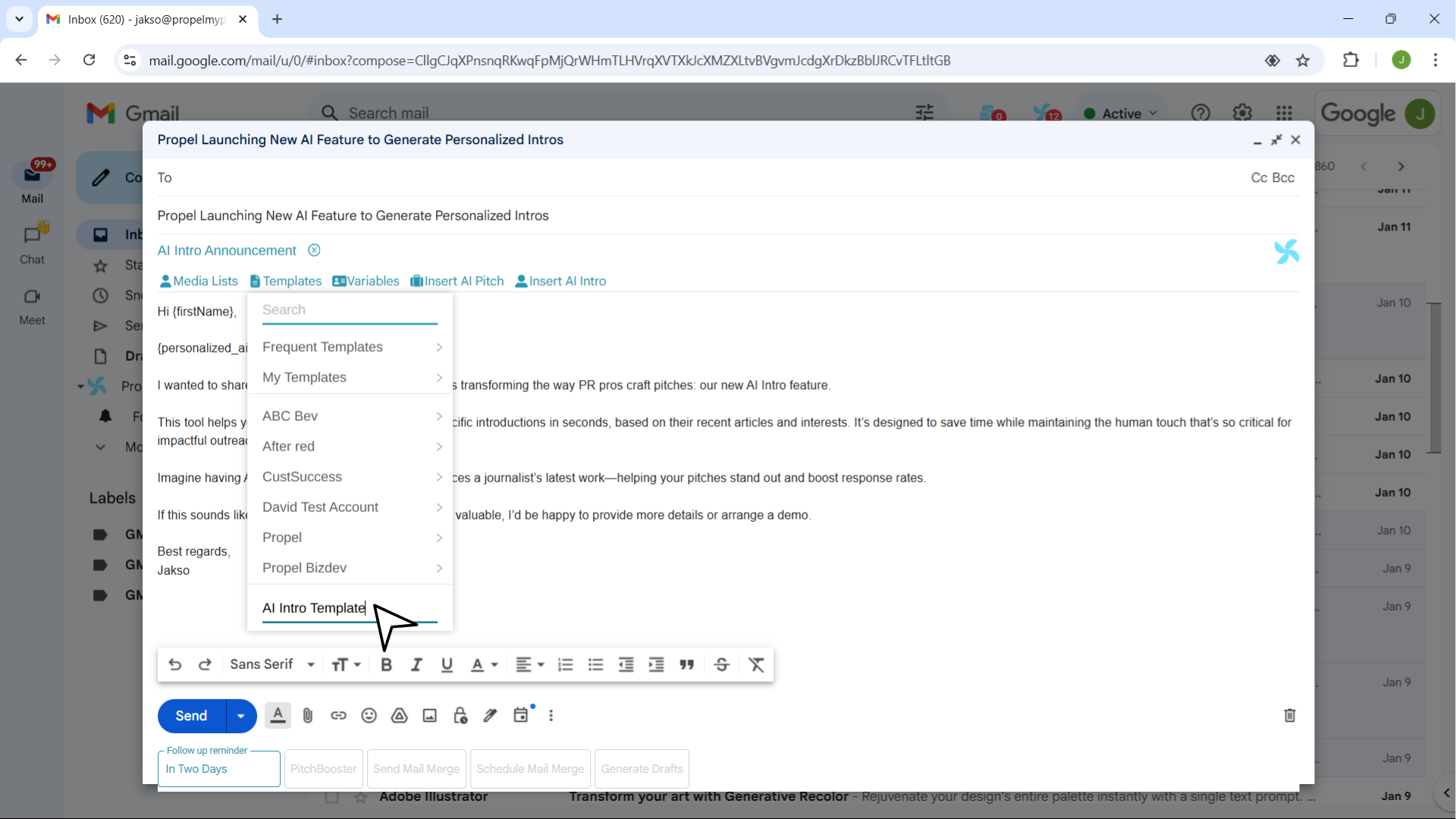Open the Templates menu button
The image size is (1456, 819).
point(286,281)
